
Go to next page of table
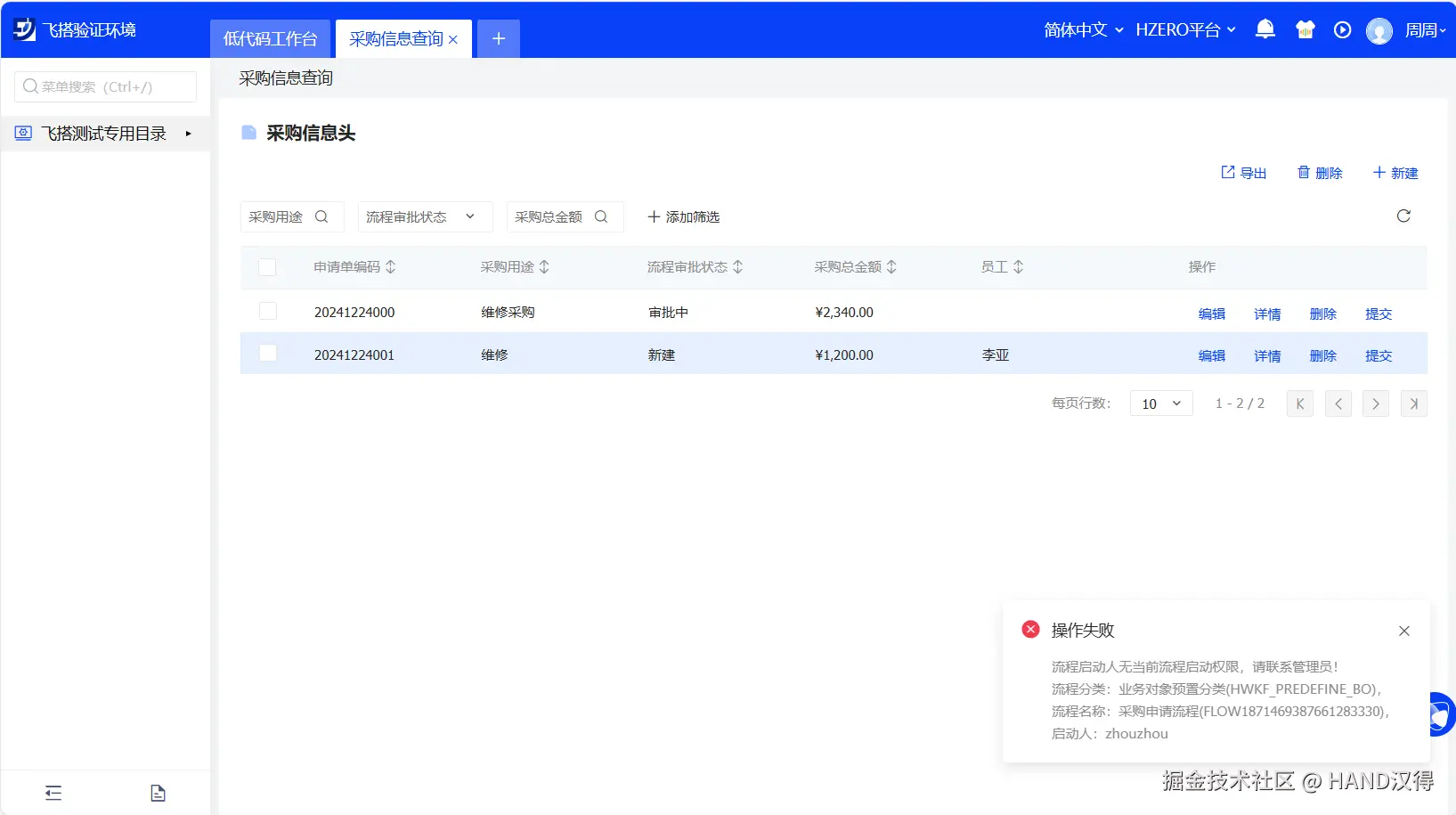pyautogui.click(x=1376, y=403)
